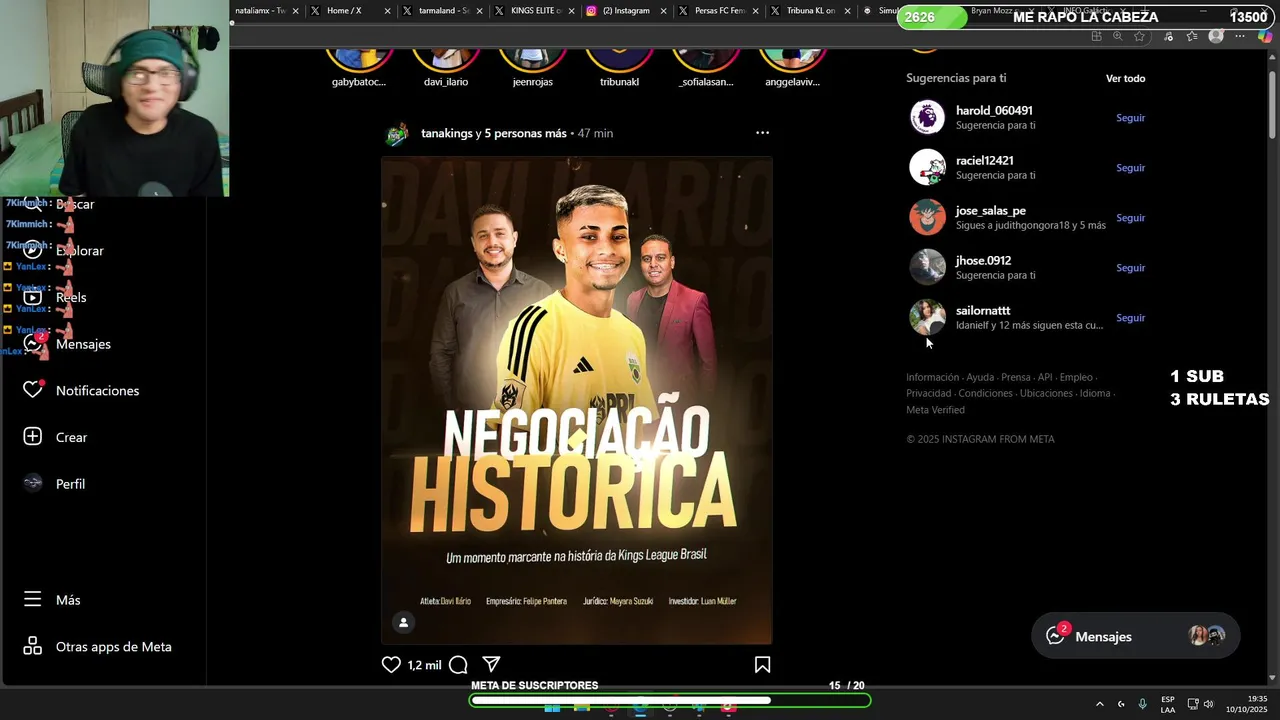Click the tanakings username on post
1280x720 pixels.
click(446, 133)
